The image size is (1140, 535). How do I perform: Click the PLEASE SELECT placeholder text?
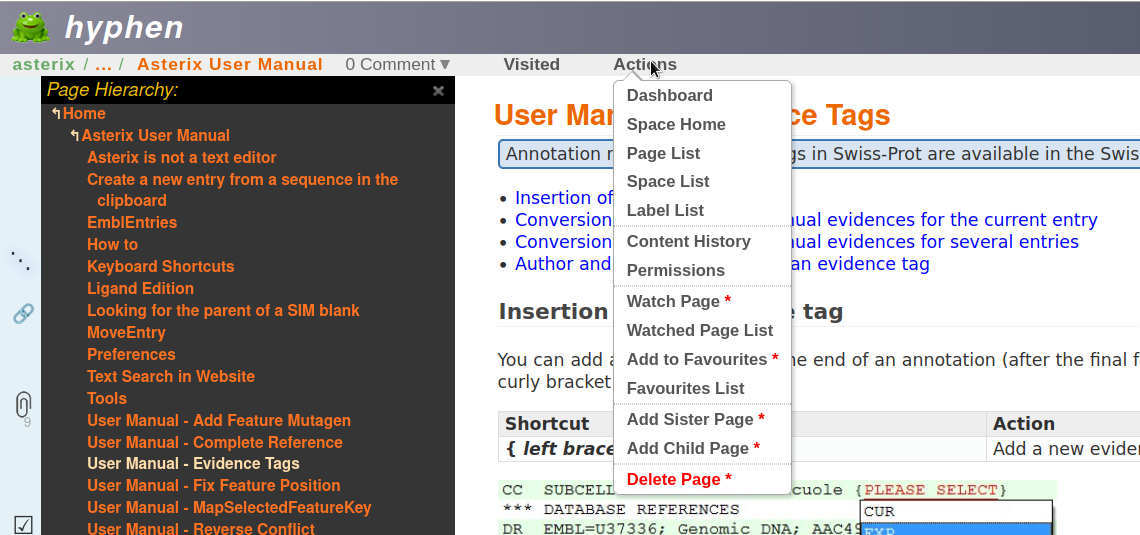tap(931, 490)
